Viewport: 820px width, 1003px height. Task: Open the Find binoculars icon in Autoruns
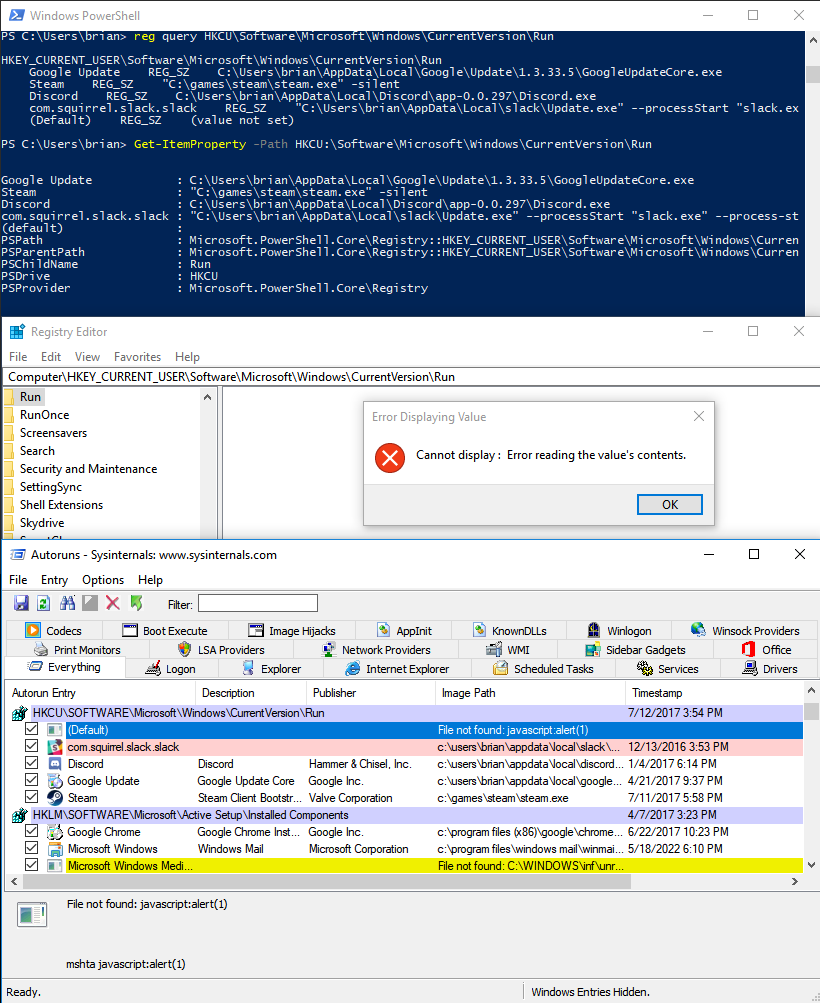pyautogui.click(x=66, y=602)
